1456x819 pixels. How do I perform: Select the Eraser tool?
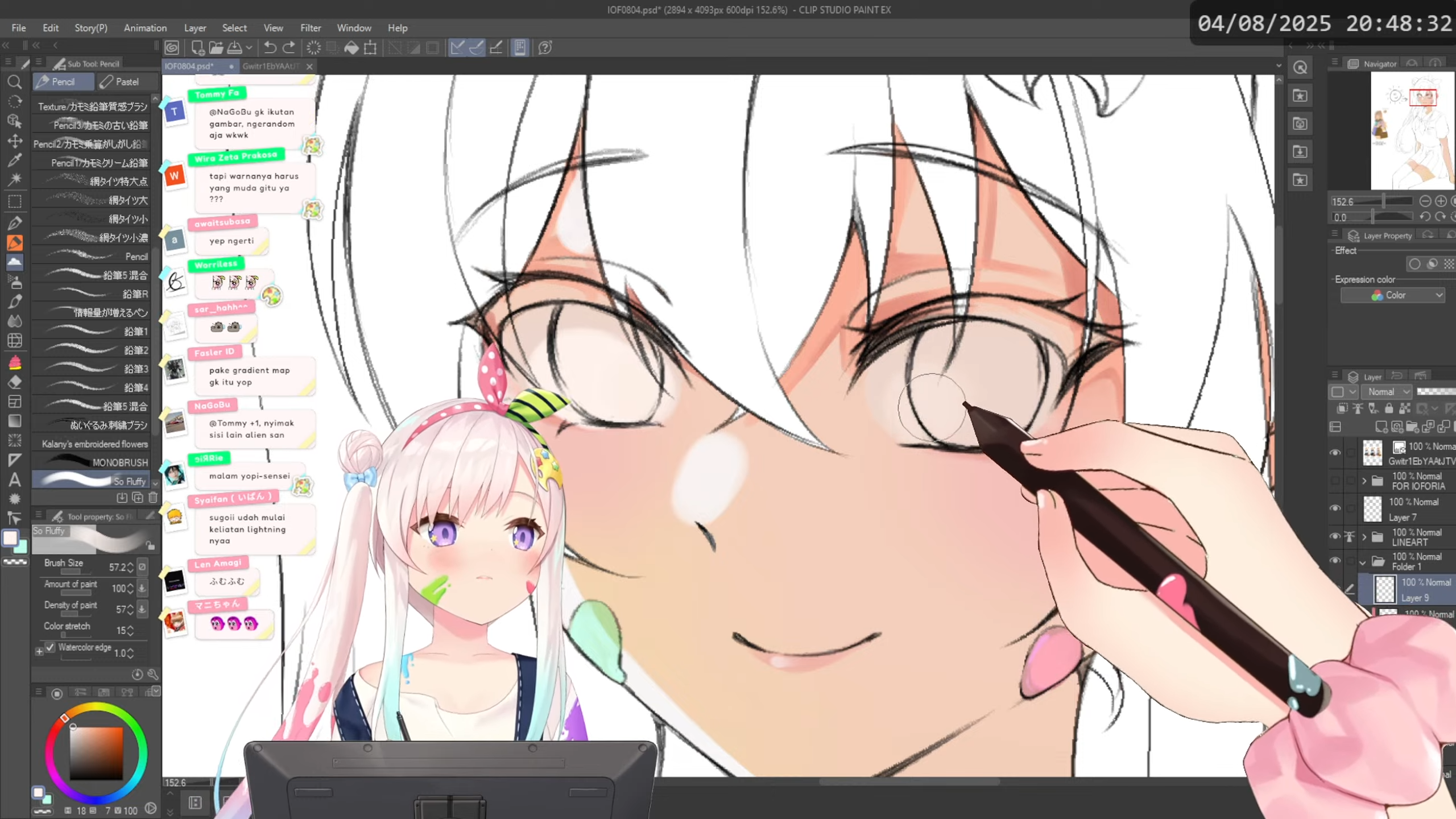coord(15,382)
